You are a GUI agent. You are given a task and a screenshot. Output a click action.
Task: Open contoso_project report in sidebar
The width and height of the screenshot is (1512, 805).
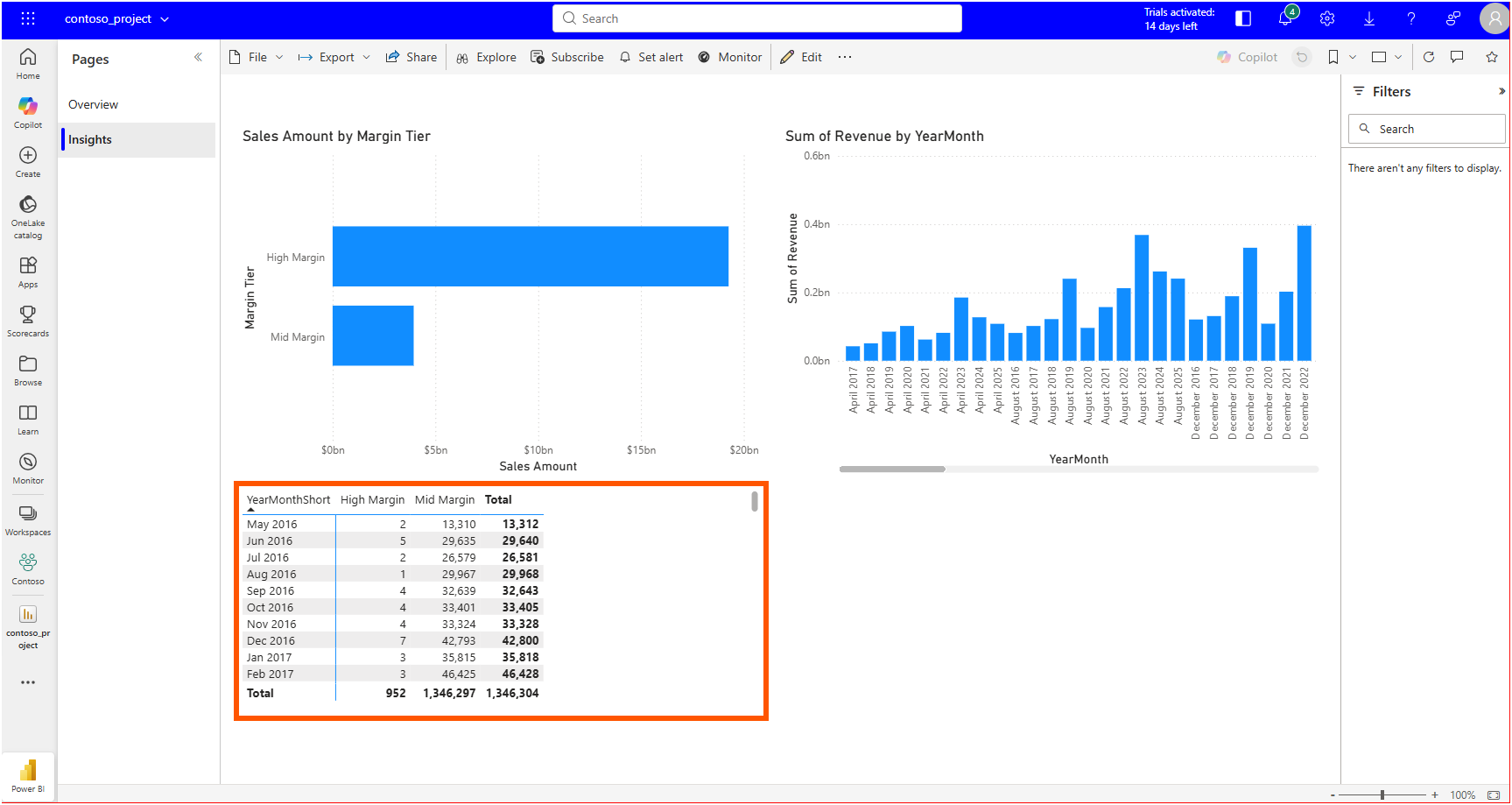click(28, 626)
